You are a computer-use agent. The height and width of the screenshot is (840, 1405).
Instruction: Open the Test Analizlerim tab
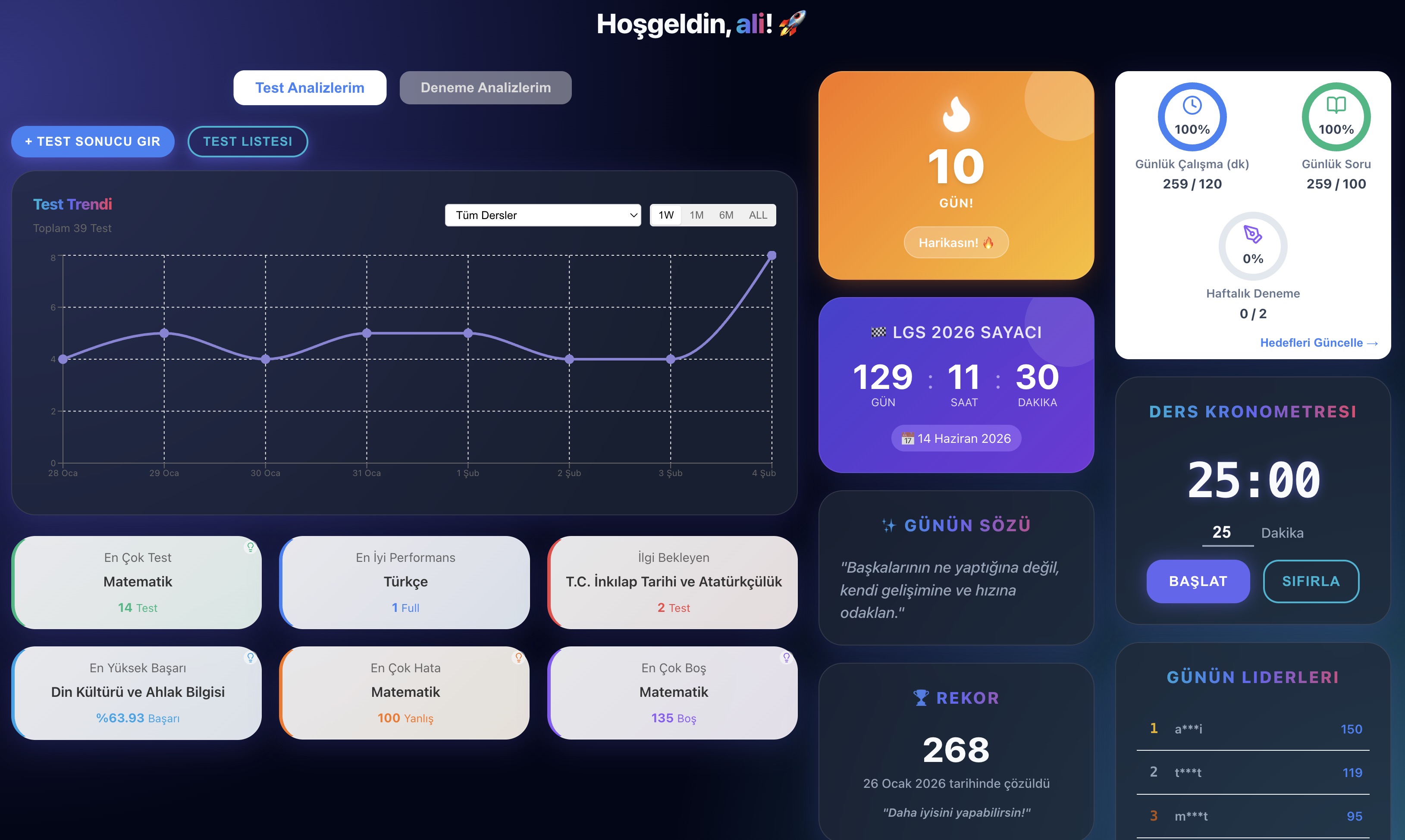click(310, 88)
